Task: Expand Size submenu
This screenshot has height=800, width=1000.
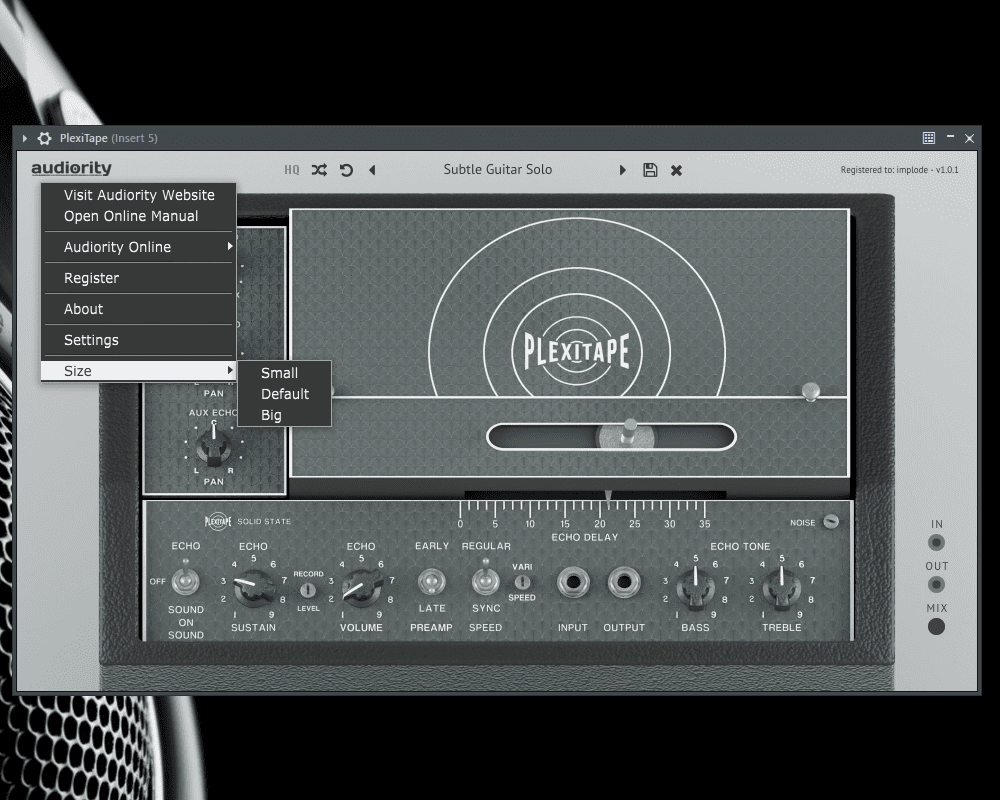Action: 138,371
